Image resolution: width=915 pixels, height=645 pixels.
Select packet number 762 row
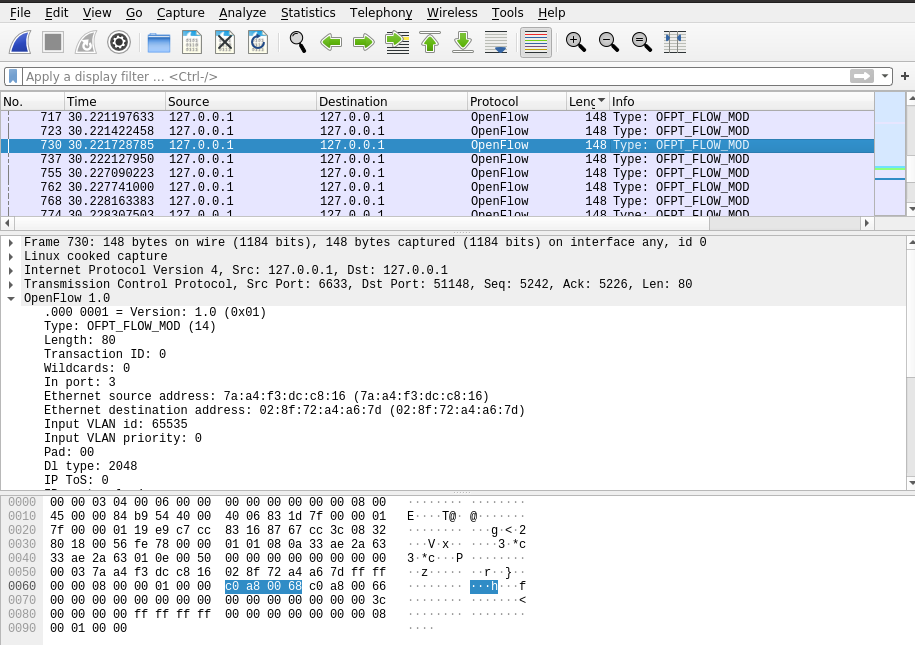point(438,187)
